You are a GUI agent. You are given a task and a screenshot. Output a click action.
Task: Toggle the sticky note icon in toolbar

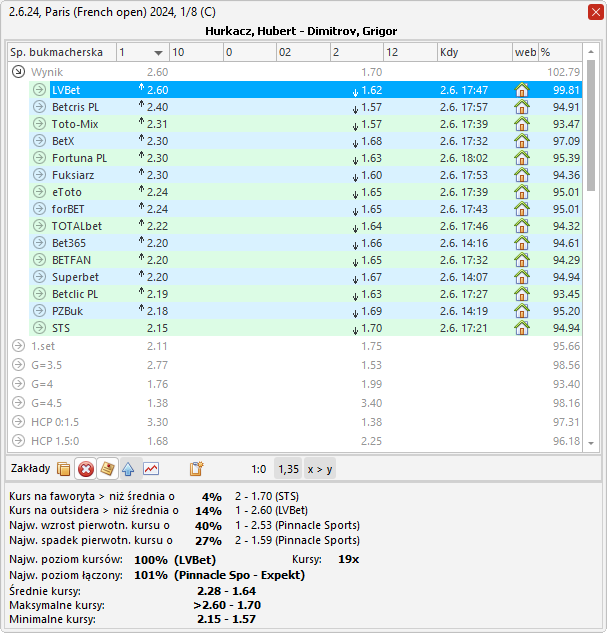(x=107, y=468)
